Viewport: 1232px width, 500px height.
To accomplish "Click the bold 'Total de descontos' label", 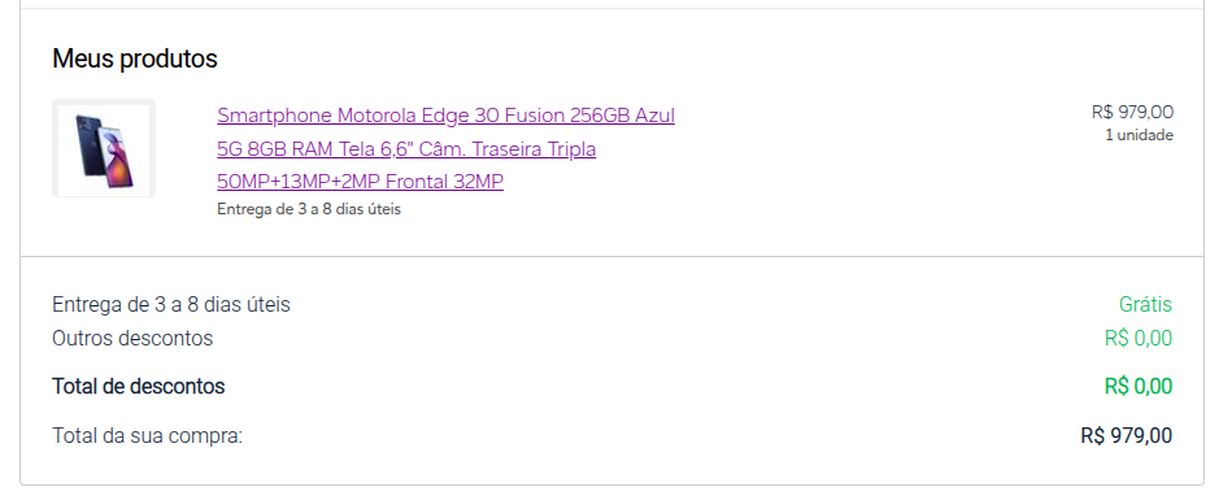I will (138, 386).
